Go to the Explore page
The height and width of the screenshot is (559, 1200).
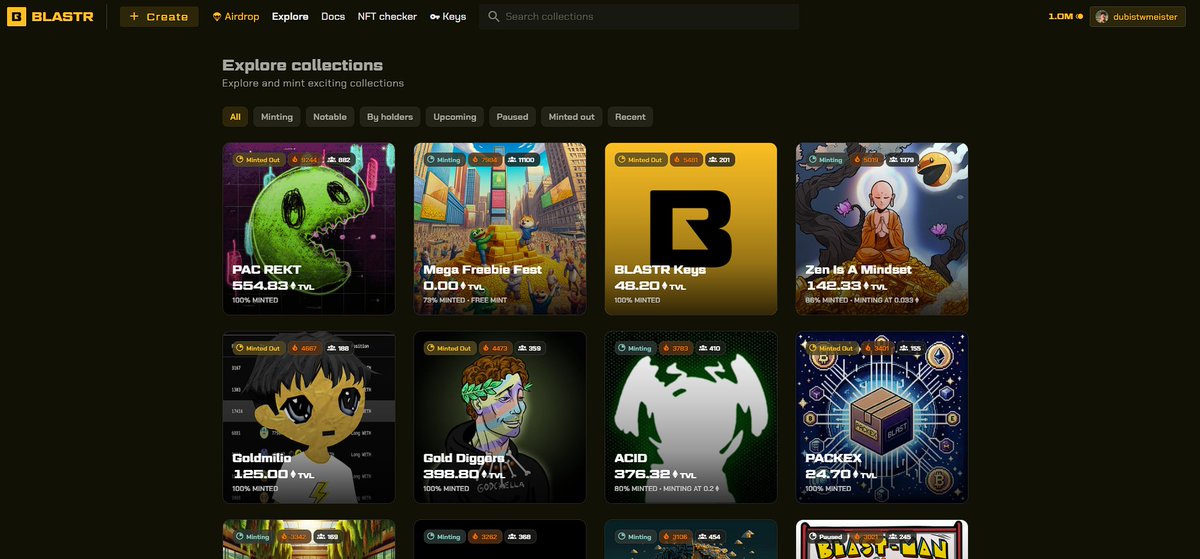tap(290, 16)
